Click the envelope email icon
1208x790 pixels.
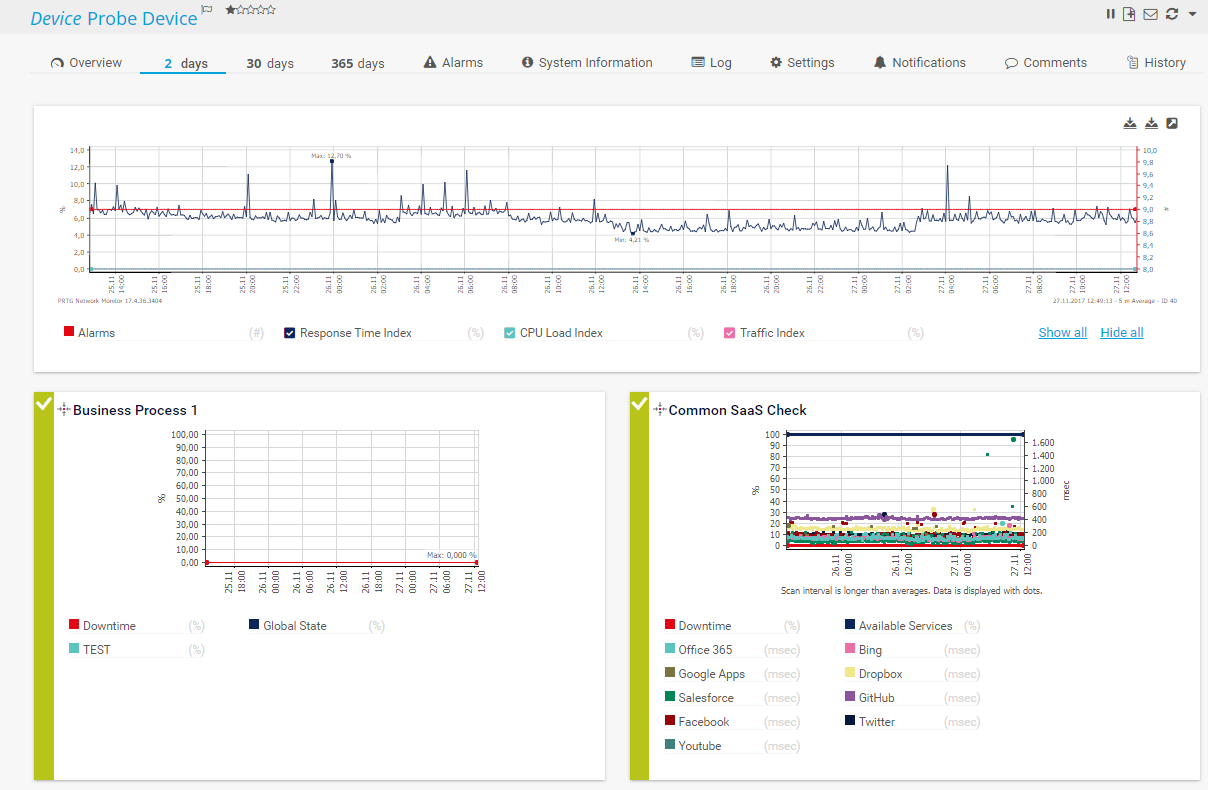pos(1150,14)
